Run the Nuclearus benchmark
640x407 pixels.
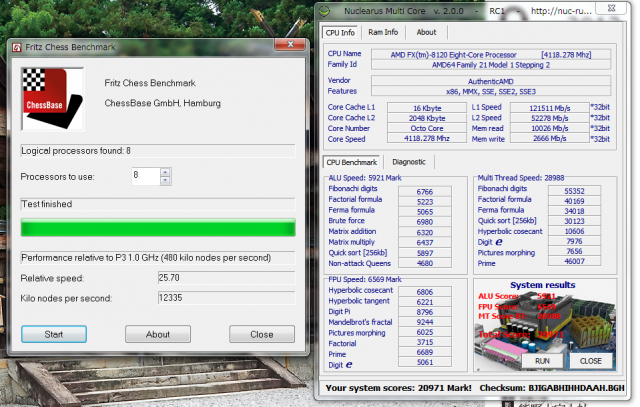click(x=542, y=361)
